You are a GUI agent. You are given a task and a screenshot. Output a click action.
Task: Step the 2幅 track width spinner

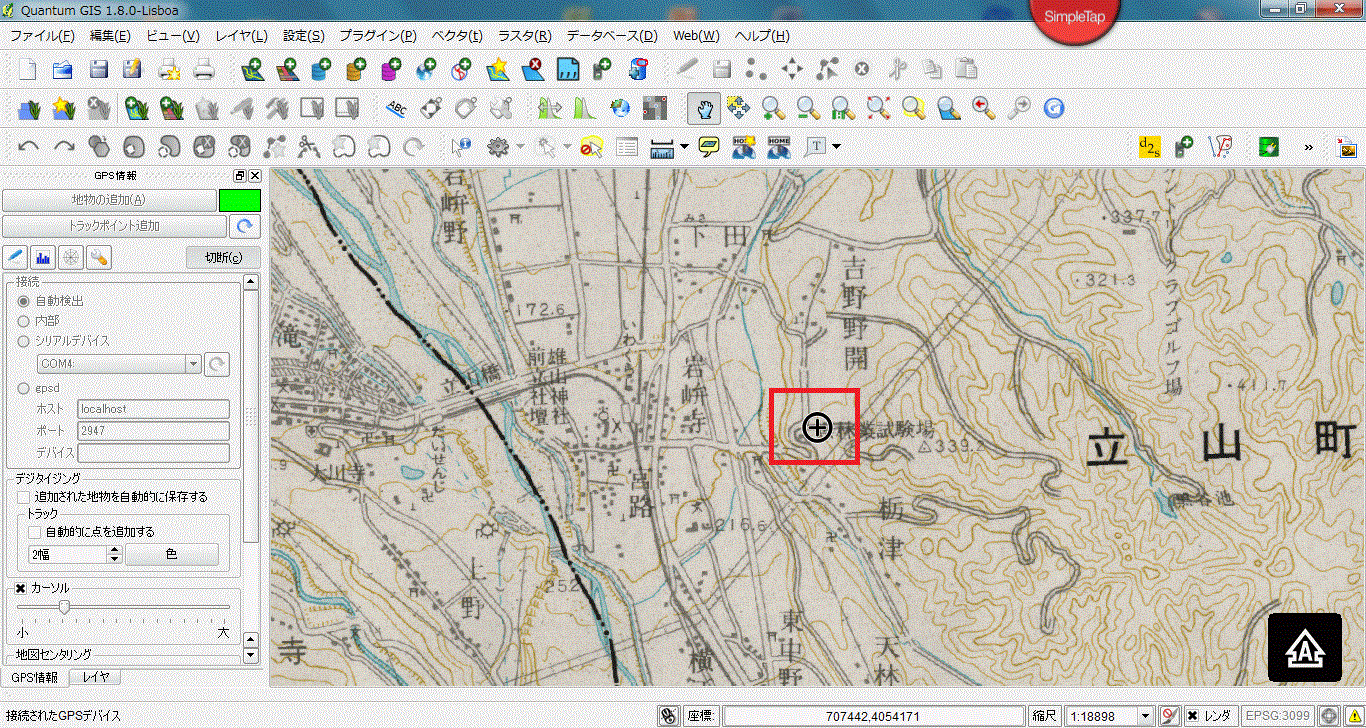[x=114, y=554]
